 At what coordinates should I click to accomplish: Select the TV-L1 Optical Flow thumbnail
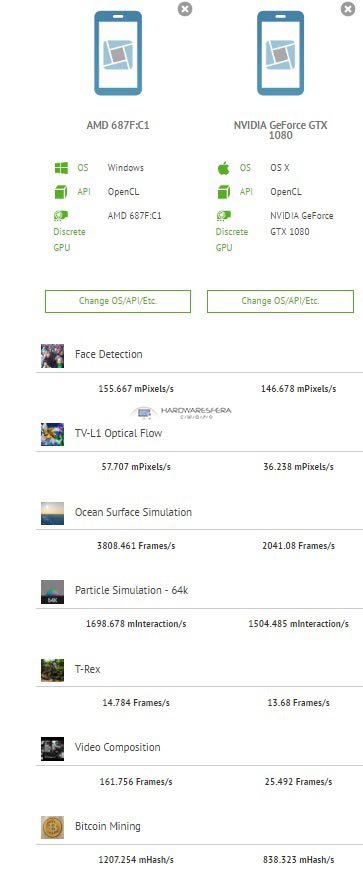(52, 434)
